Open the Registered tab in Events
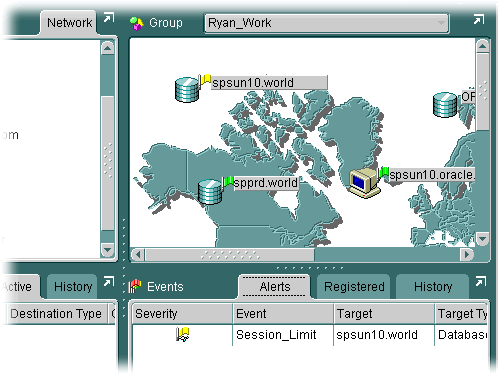 pos(354,287)
